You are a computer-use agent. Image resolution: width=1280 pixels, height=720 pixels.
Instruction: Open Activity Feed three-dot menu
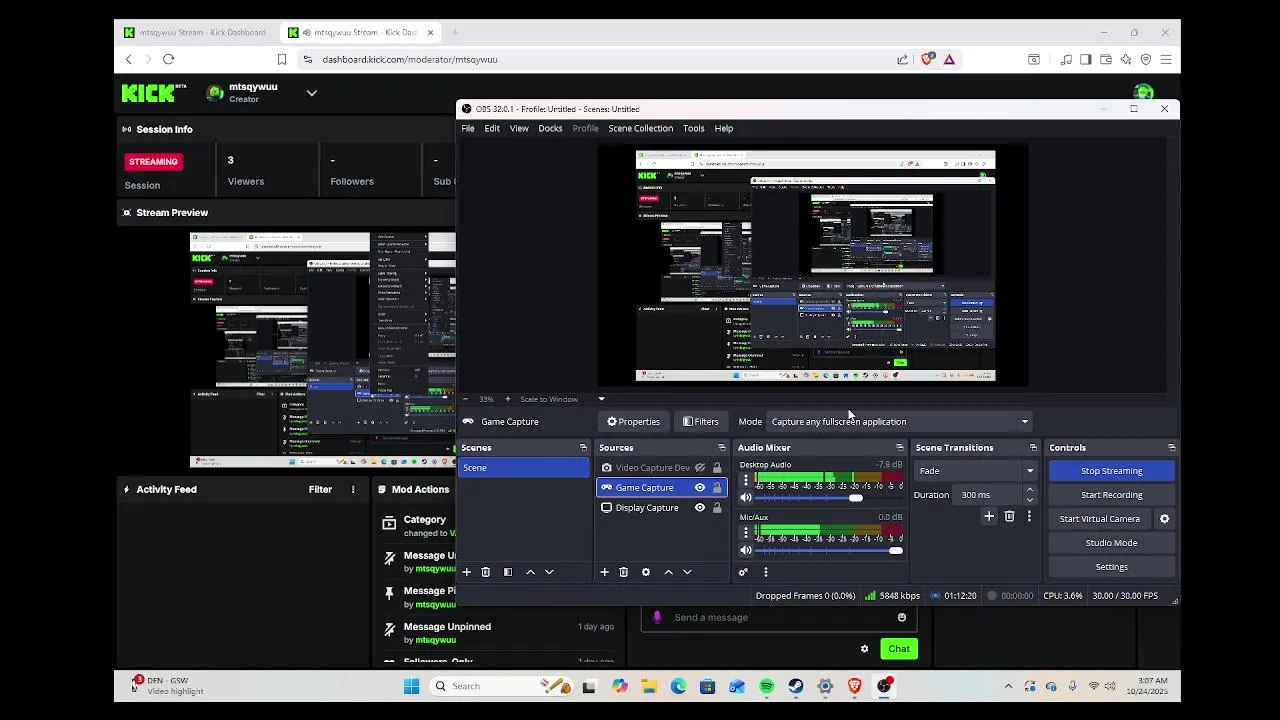tap(353, 490)
